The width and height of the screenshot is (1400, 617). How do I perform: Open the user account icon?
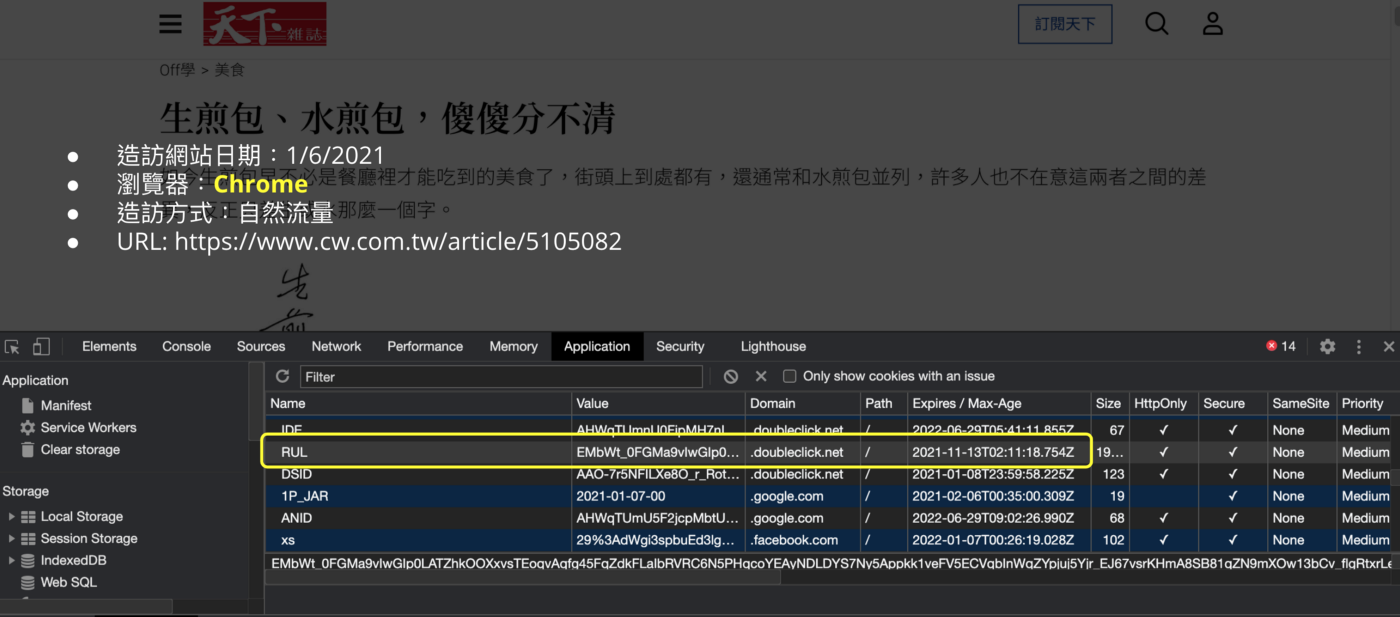1212,23
